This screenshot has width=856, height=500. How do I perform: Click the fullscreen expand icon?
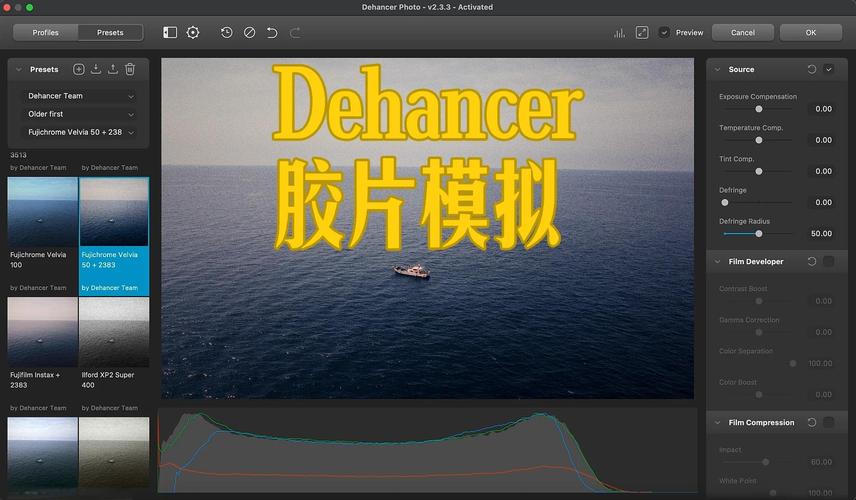pos(641,32)
